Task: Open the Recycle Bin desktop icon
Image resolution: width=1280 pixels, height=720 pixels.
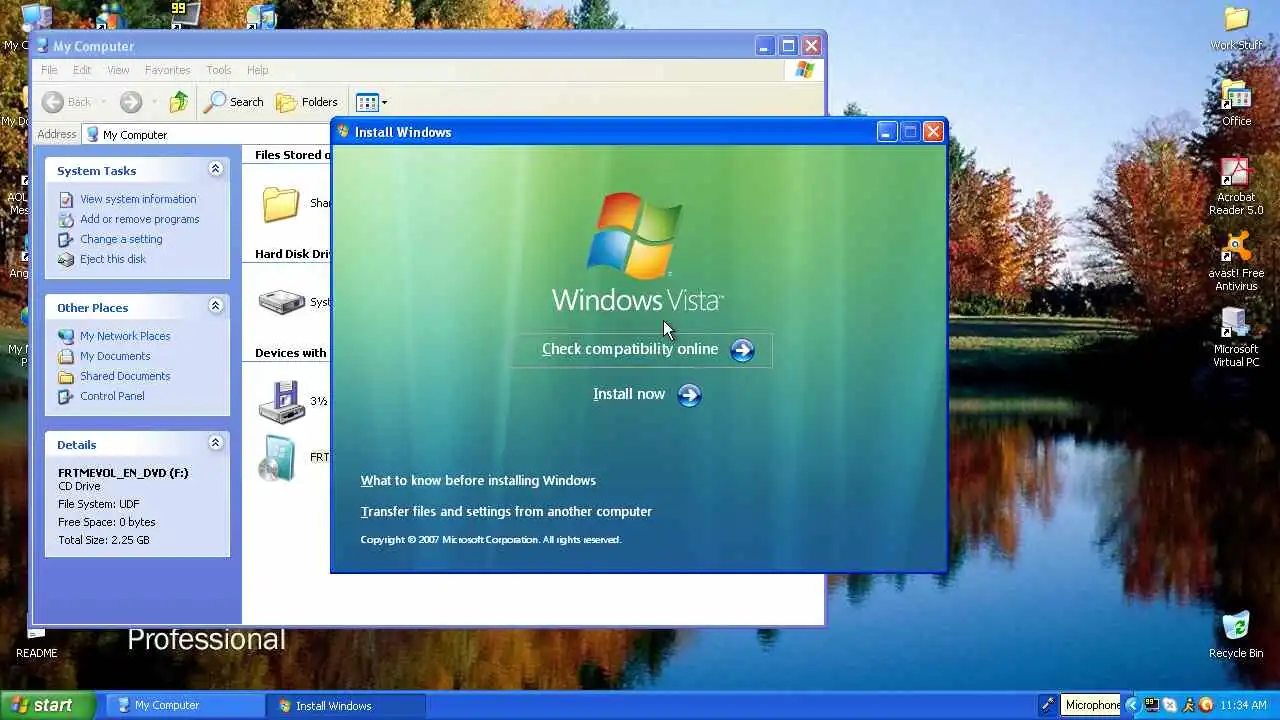Action: (x=1236, y=634)
